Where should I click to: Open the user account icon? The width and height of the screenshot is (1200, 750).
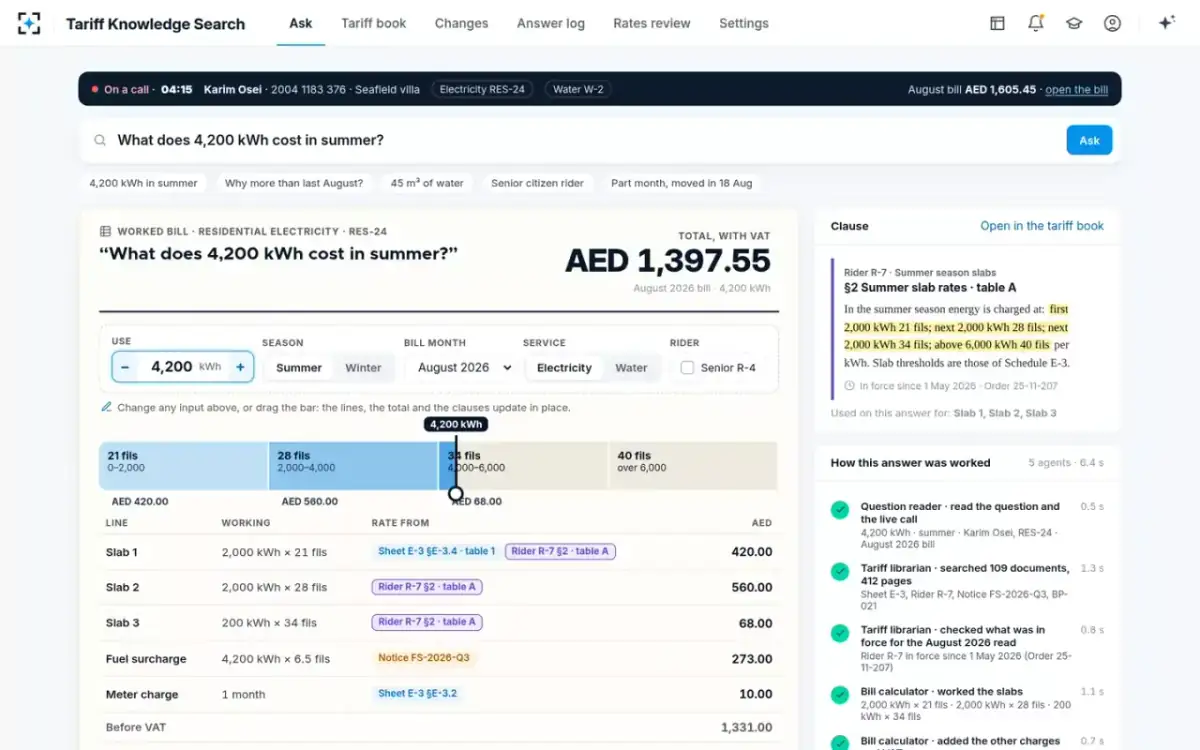click(1112, 23)
